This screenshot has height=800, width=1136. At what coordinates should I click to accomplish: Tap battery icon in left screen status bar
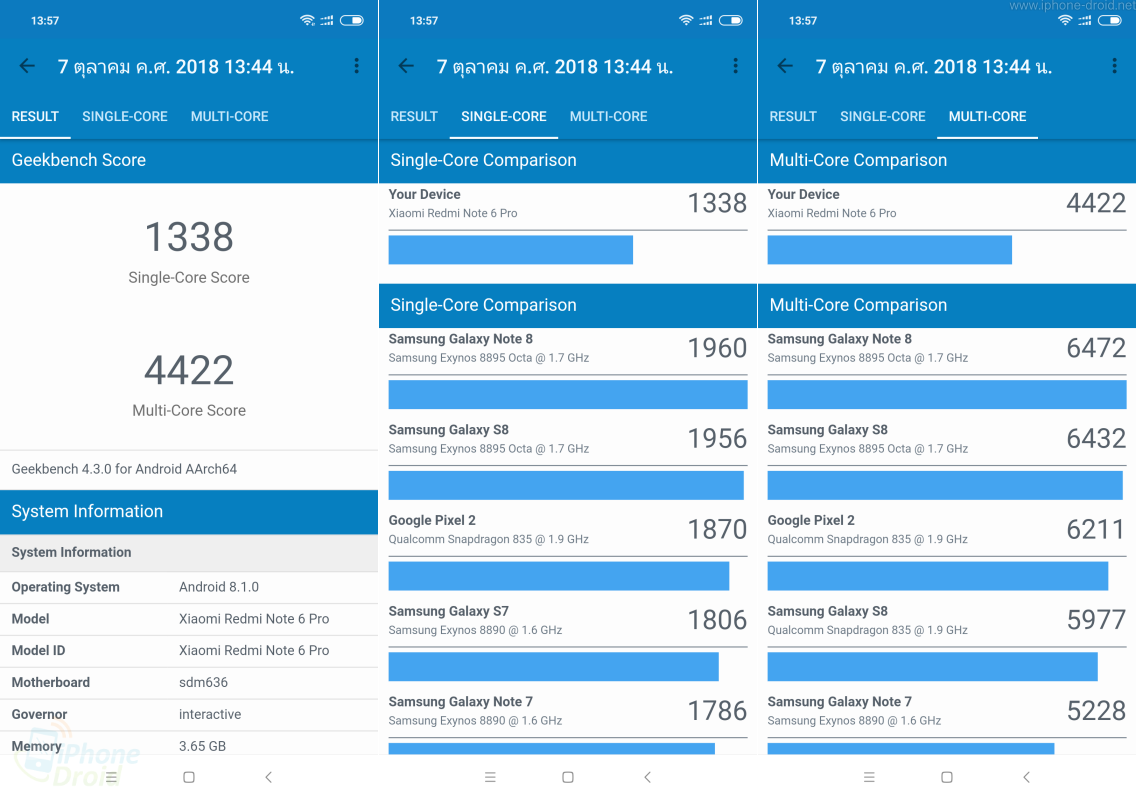click(x=352, y=20)
